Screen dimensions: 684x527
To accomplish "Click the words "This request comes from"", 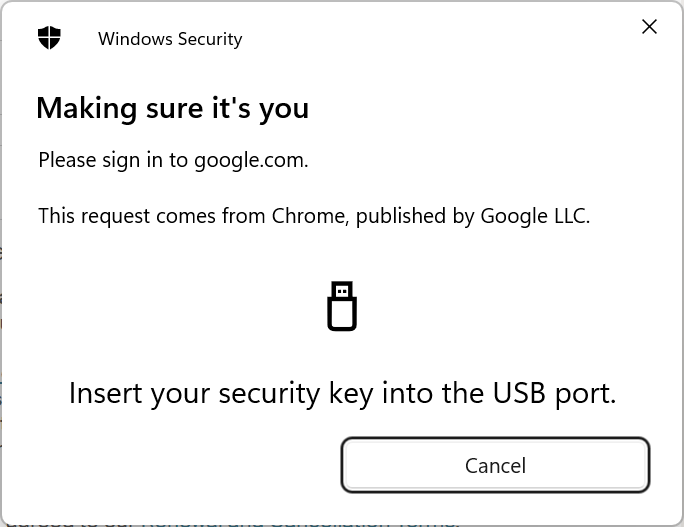I will coord(152,216).
